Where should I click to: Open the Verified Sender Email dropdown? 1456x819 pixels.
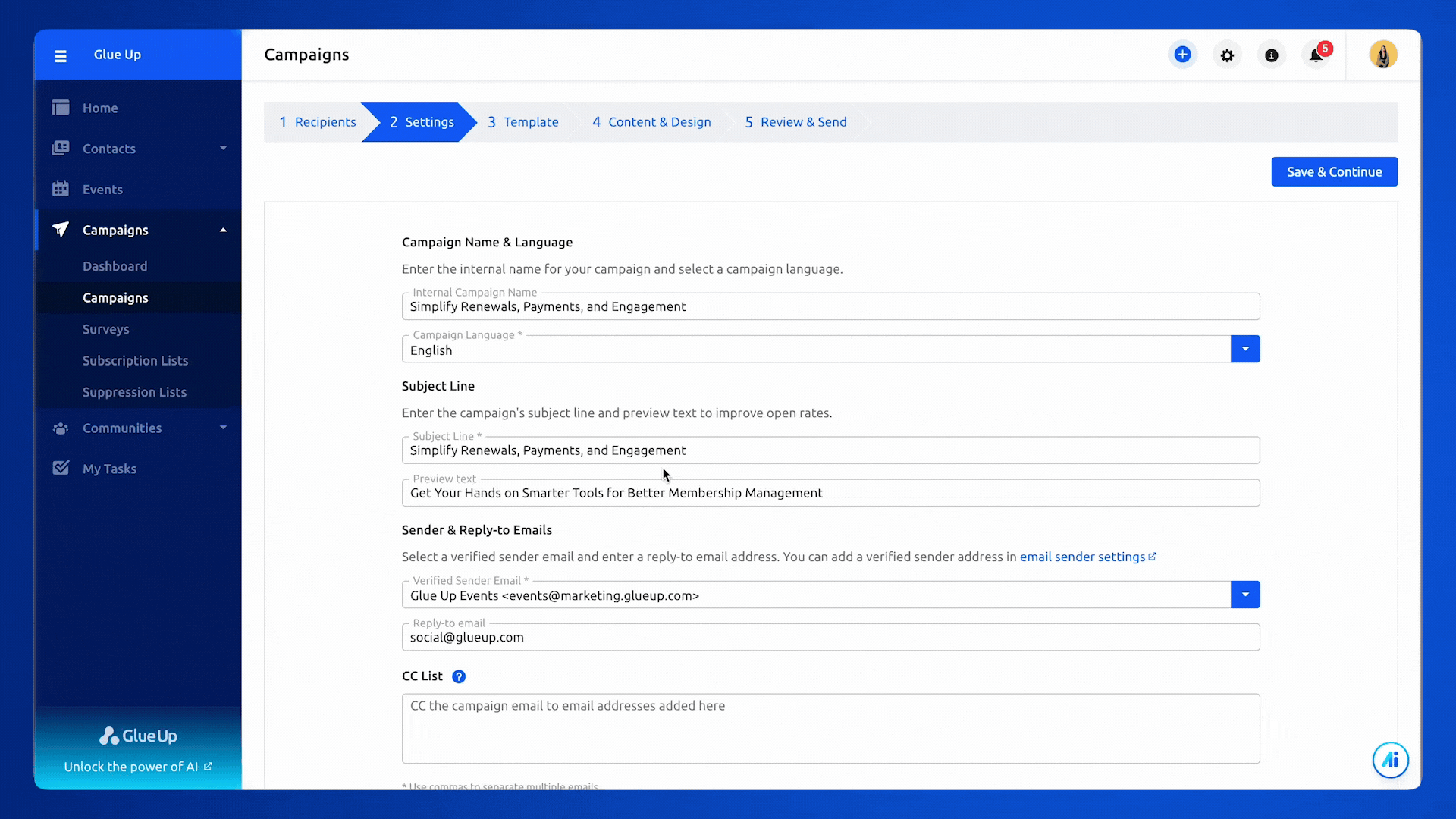click(1245, 595)
